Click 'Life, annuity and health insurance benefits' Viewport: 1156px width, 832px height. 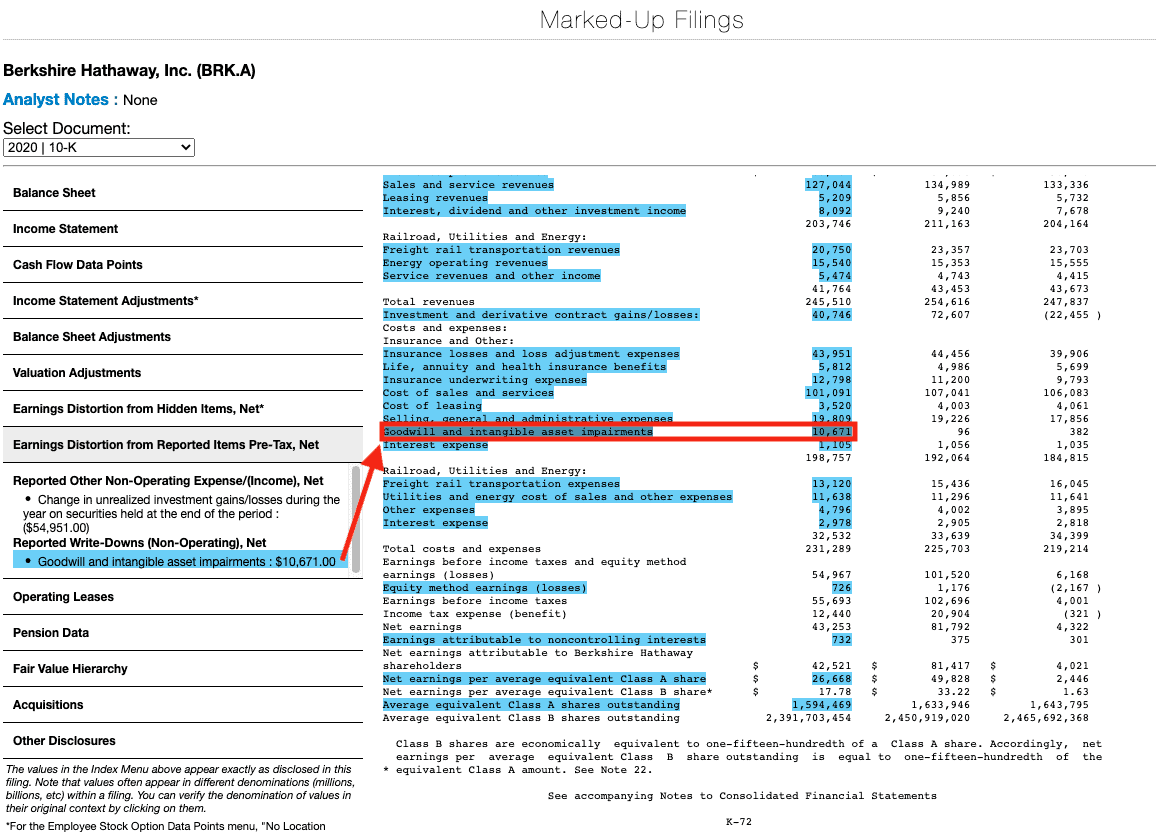524,367
